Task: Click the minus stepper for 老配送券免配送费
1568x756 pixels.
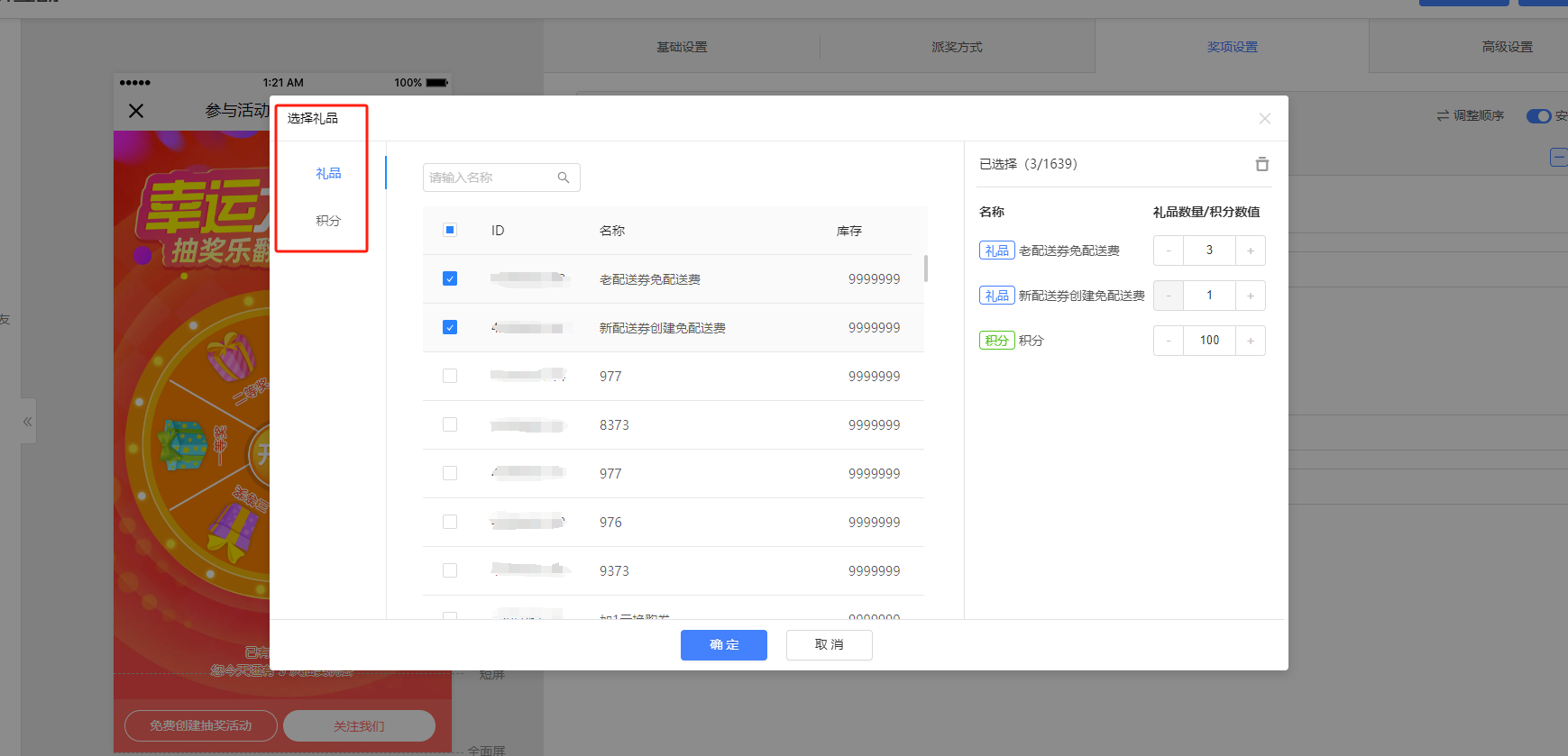Action: (x=1169, y=250)
